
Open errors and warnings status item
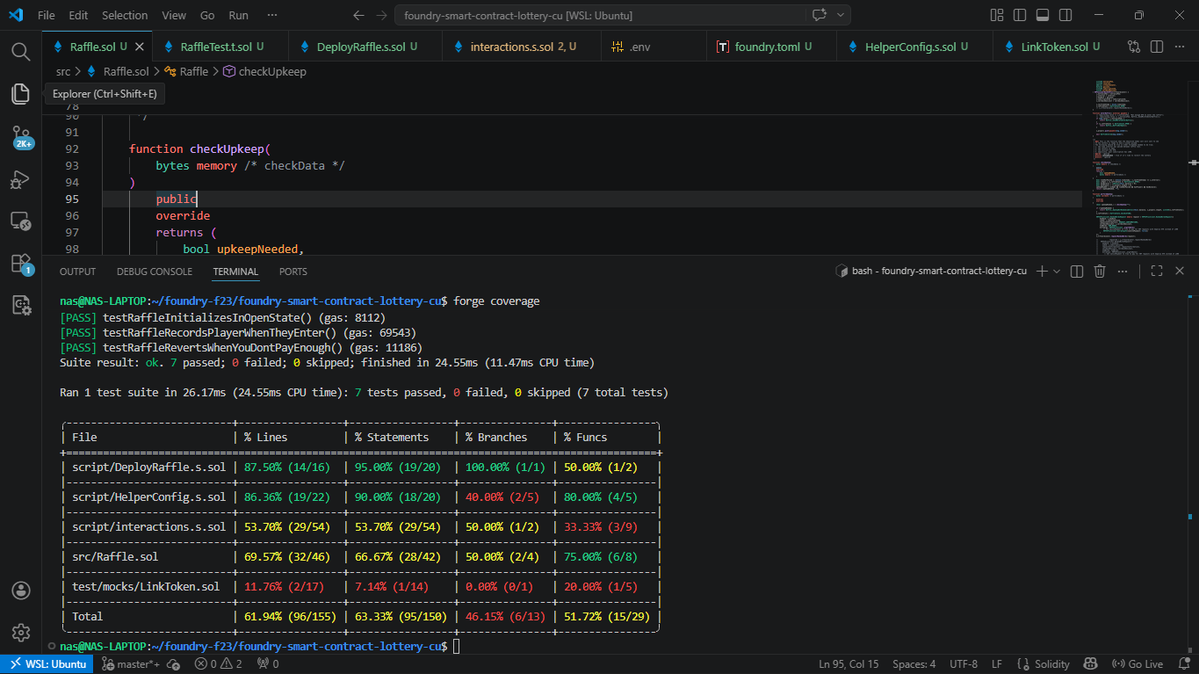[x=218, y=664]
